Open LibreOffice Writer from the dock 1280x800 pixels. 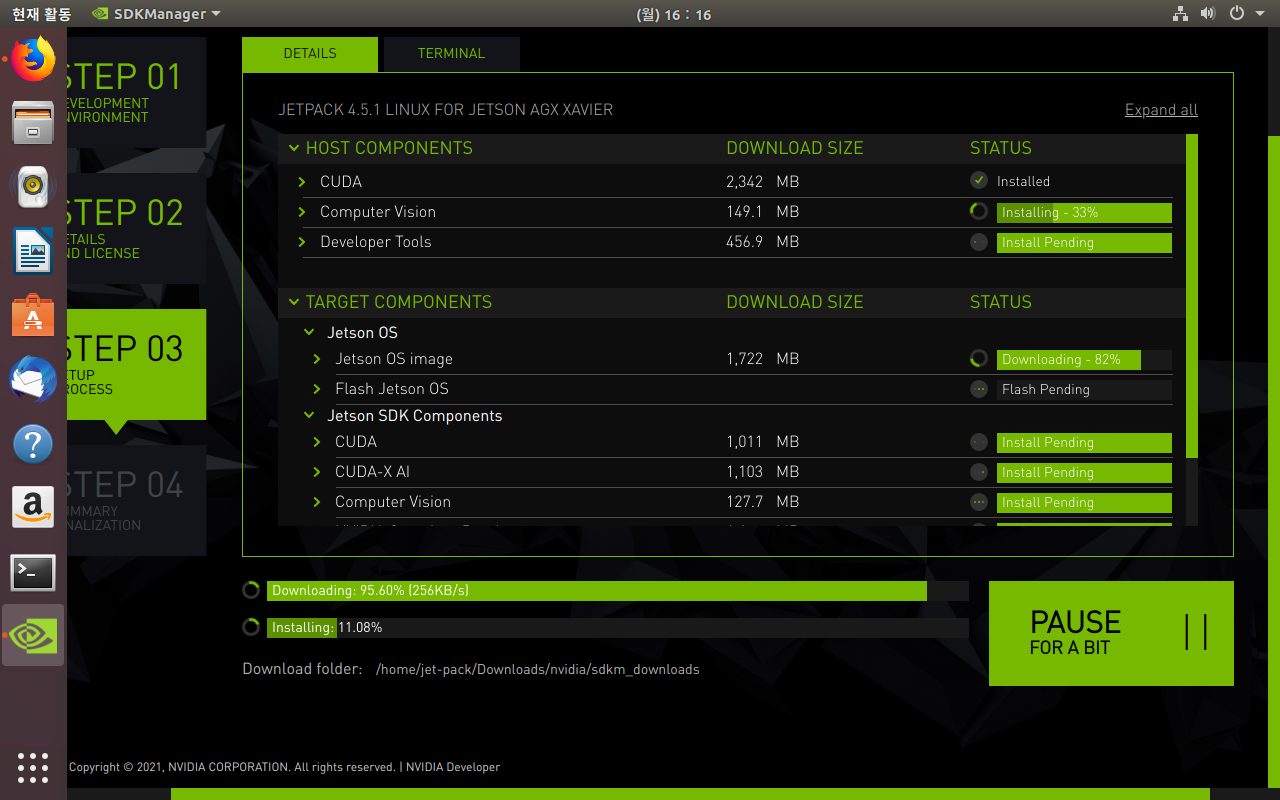33,251
